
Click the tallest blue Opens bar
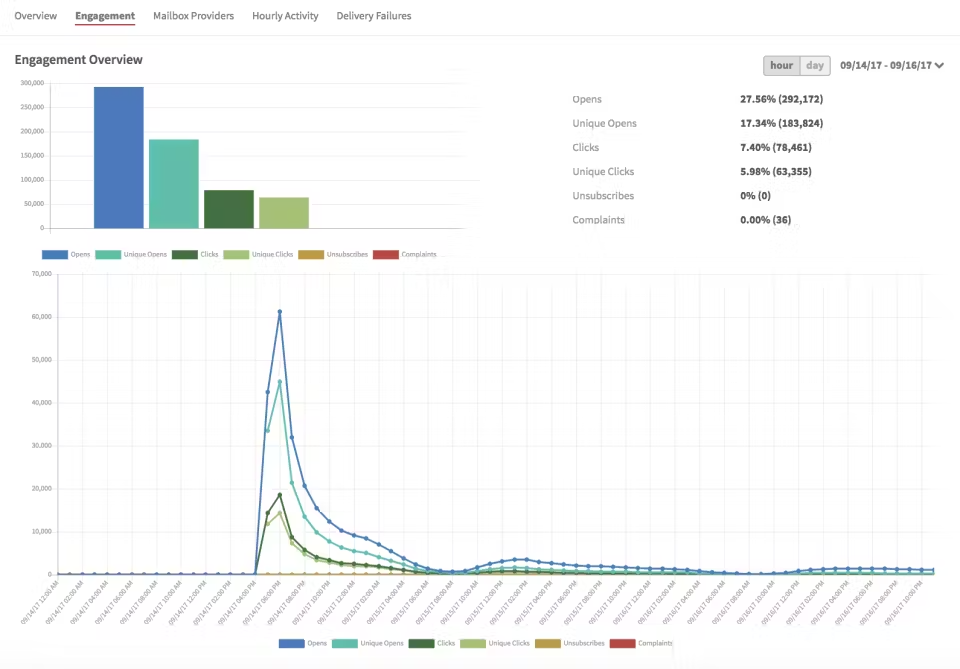[118, 155]
